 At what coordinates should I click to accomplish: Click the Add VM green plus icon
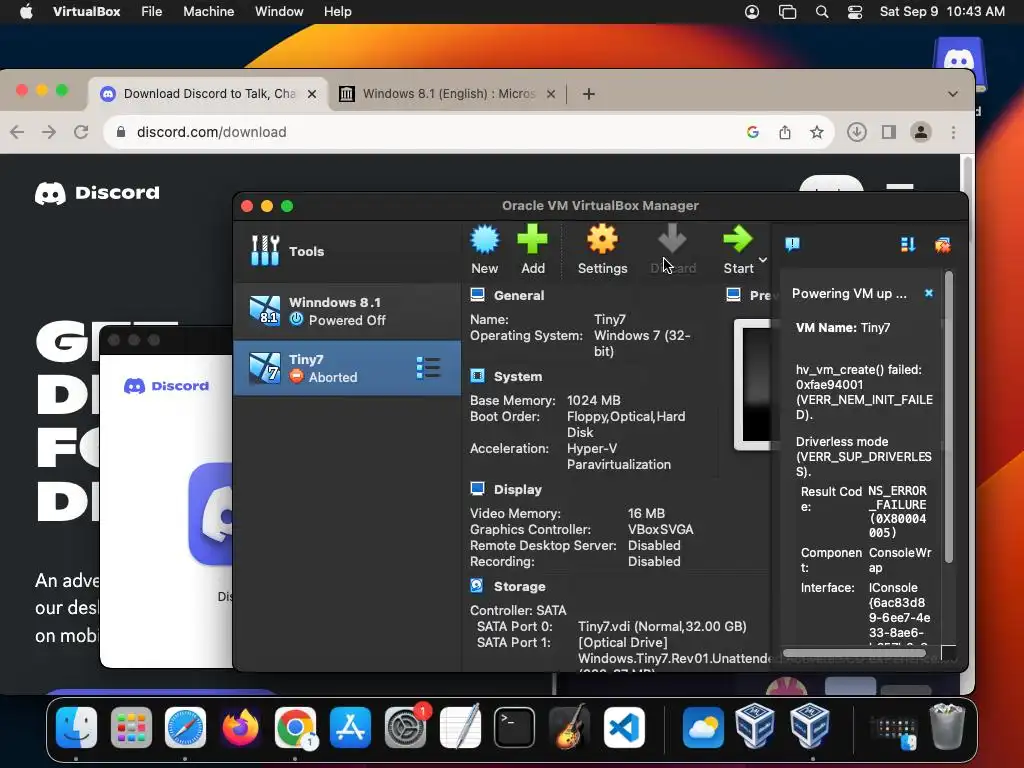click(532, 239)
